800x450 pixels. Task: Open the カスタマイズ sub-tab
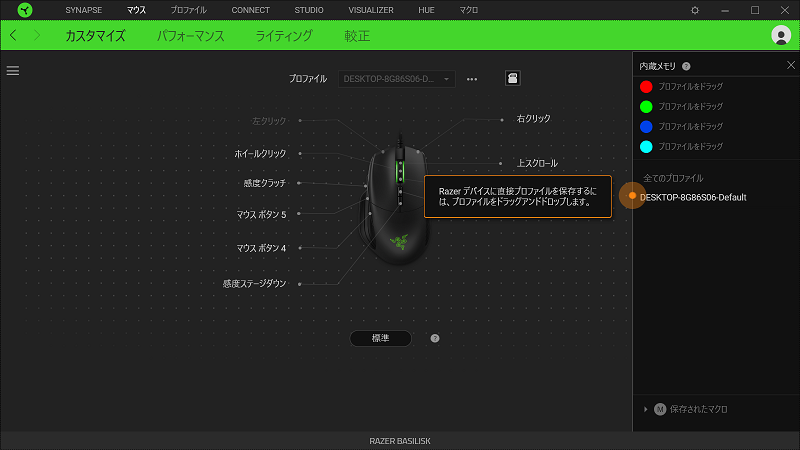tap(95, 36)
